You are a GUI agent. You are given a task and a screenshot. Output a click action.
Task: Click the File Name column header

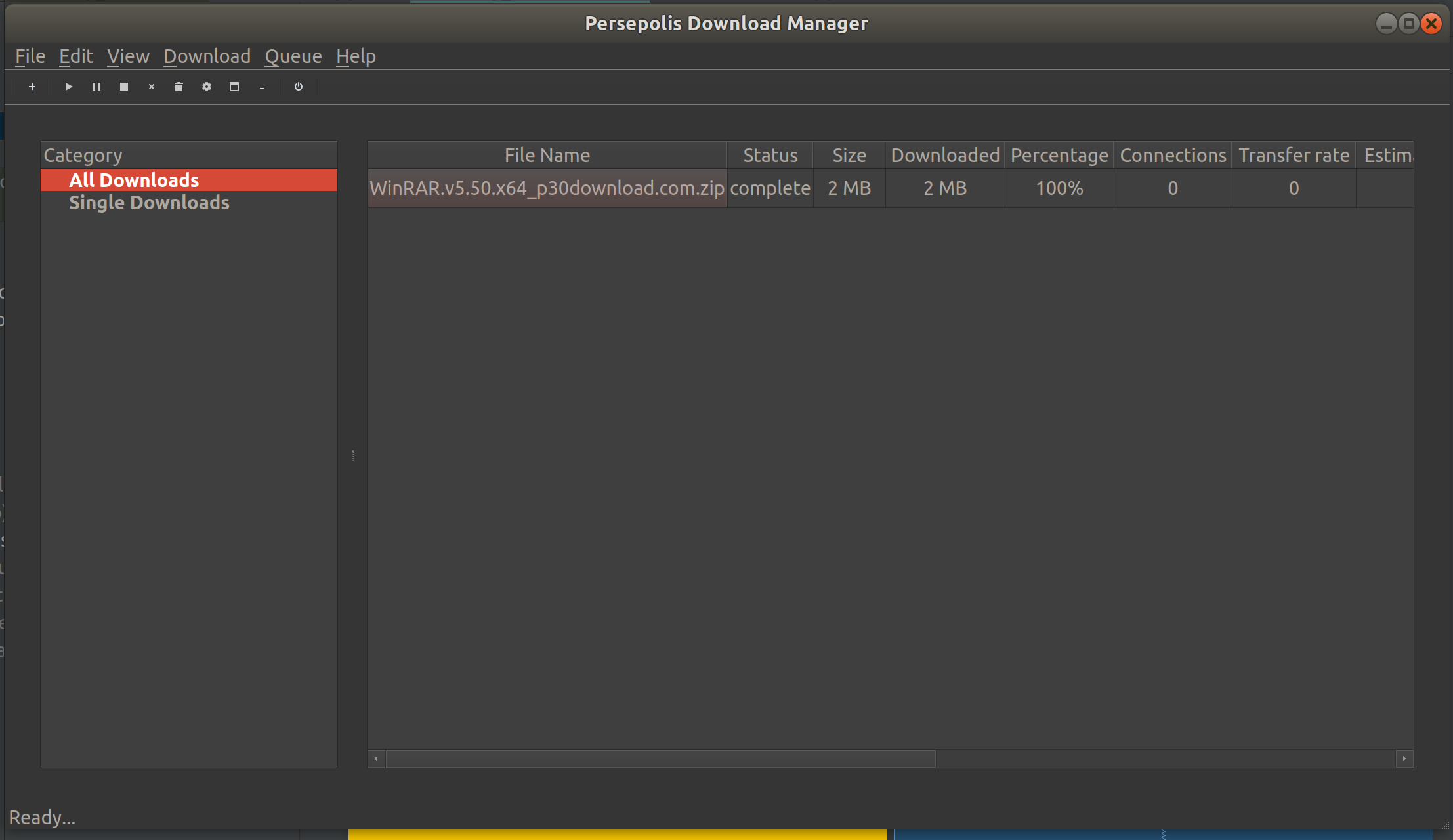click(547, 156)
